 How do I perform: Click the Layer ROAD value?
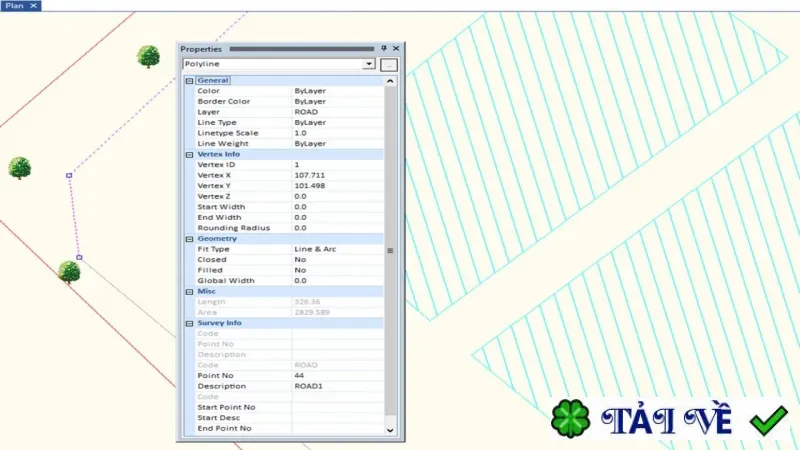point(338,112)
